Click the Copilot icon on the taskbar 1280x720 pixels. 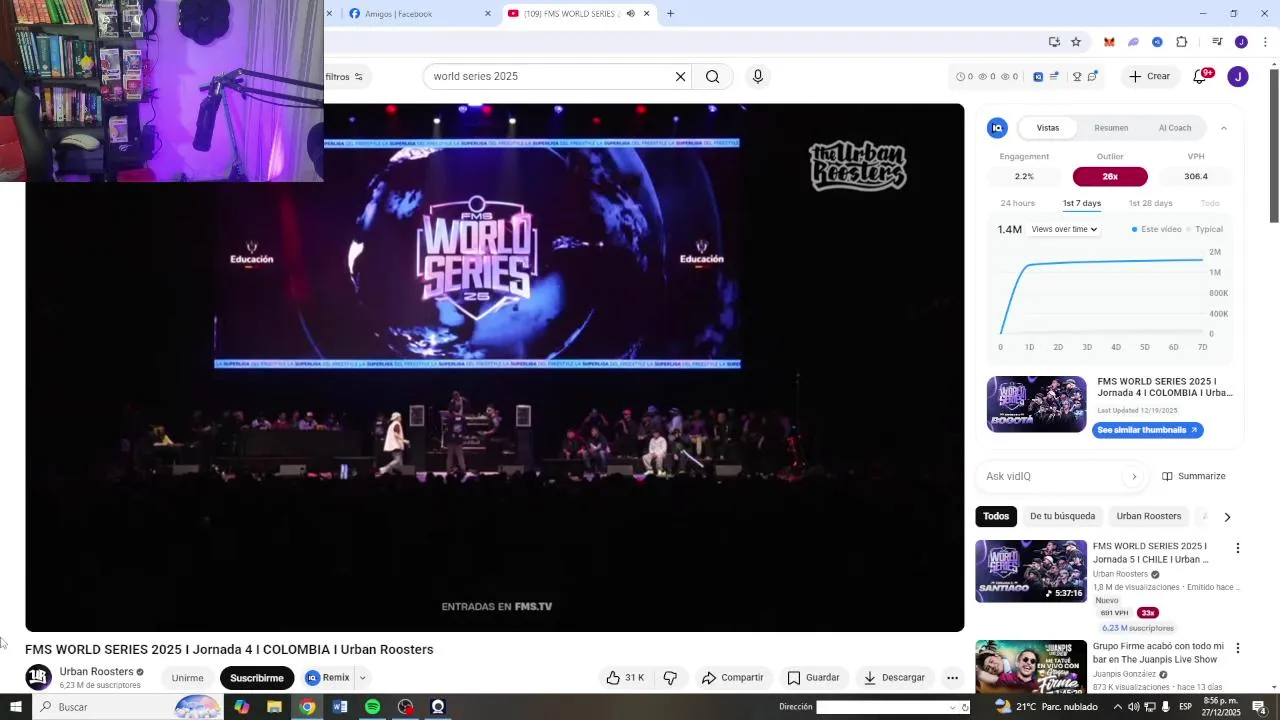(x=242, y=707)
